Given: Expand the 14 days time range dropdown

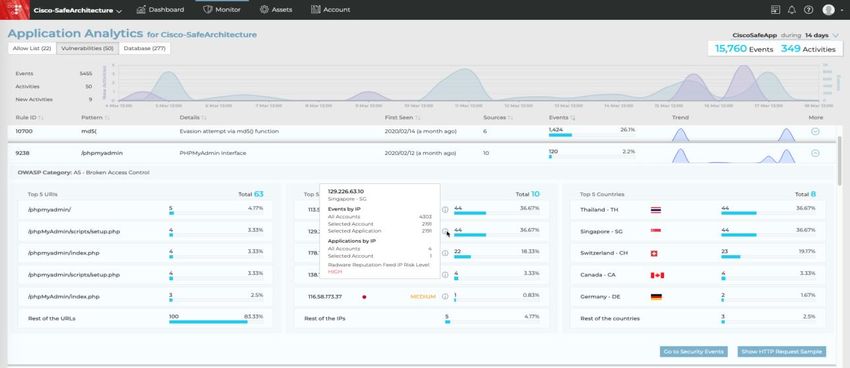Looking at the screenshot, I should (822, 35).
